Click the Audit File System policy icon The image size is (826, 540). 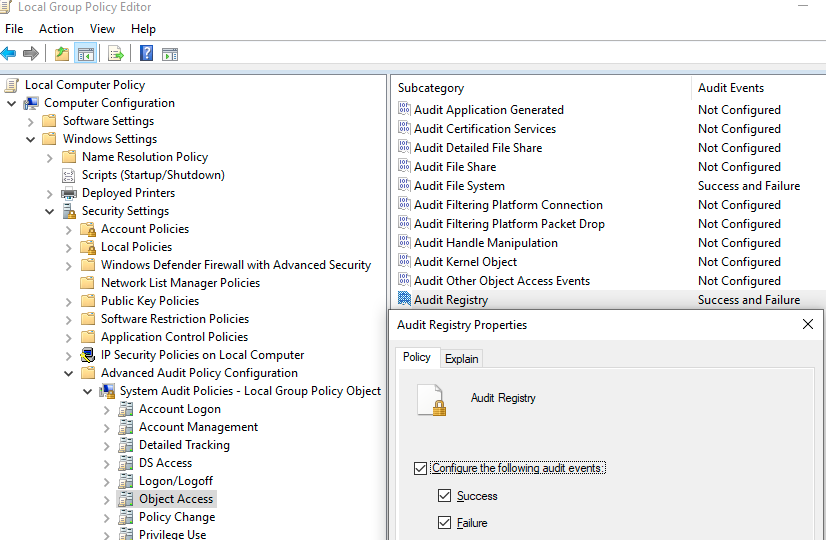coord(404,185)
